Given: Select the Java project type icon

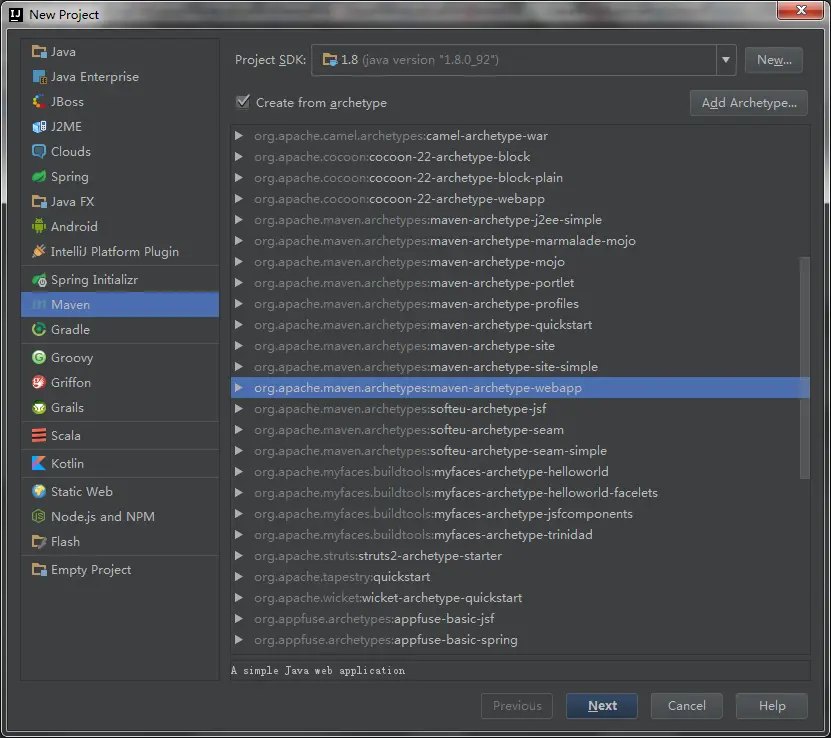Looking at the screenshot, I should click(39, 51).
